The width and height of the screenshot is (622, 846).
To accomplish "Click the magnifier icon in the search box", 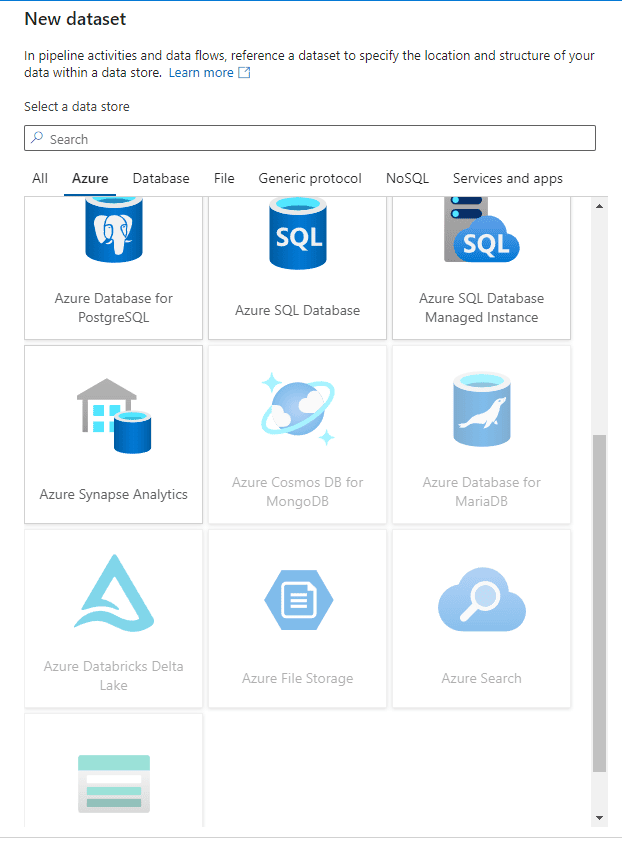I will (37, 138).
